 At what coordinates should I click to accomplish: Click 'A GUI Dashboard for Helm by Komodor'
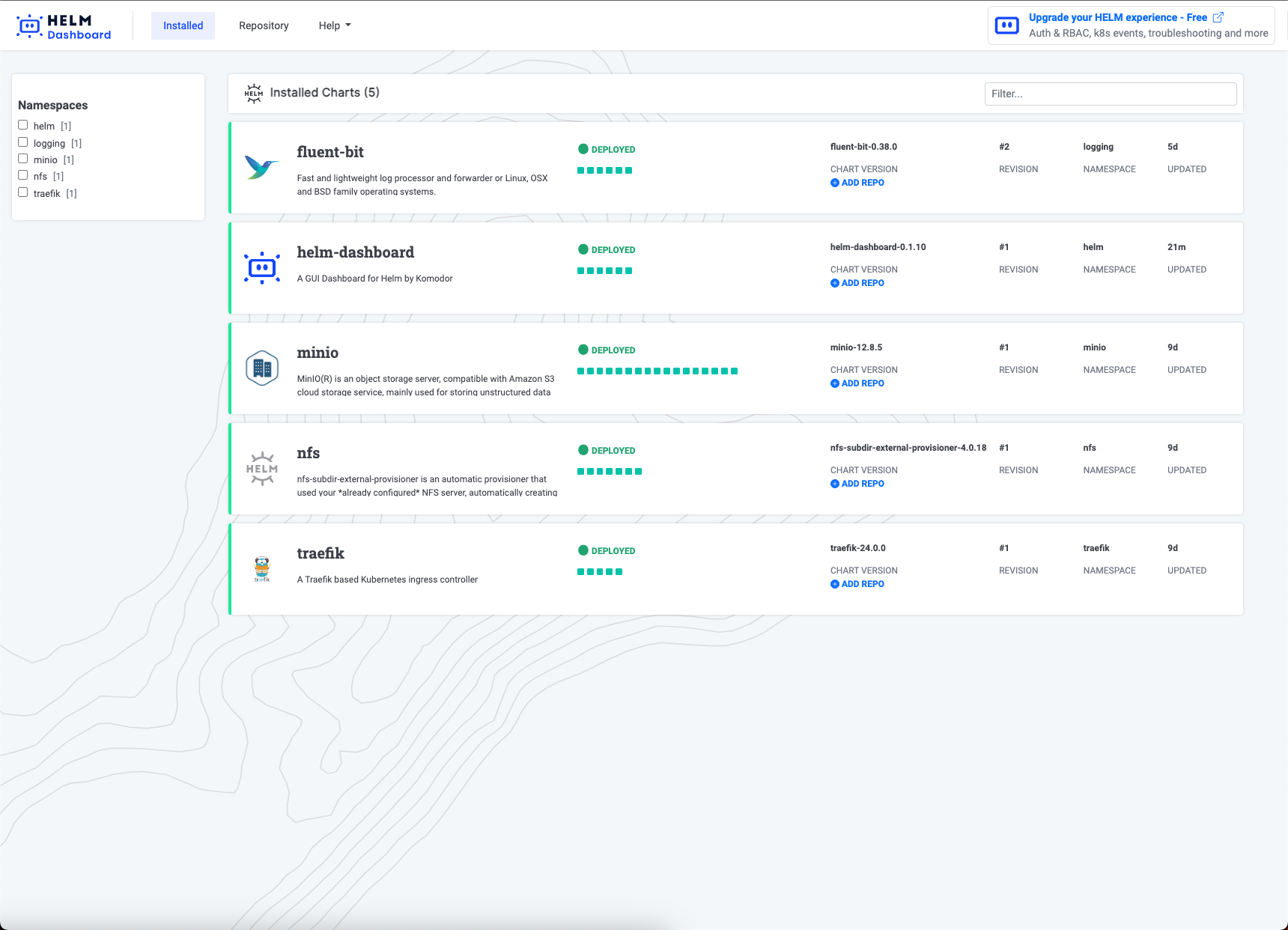click(x=374, y=279)
